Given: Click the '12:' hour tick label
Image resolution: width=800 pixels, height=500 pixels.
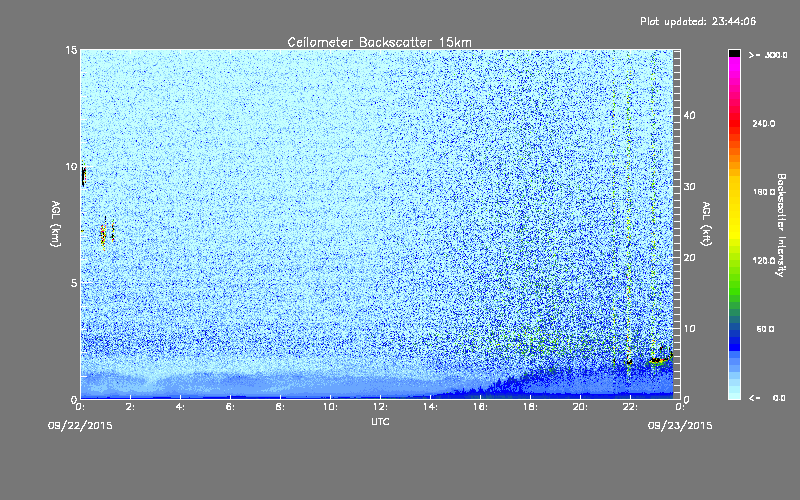Looking at the screenshot, I should (x=381, y=407).
